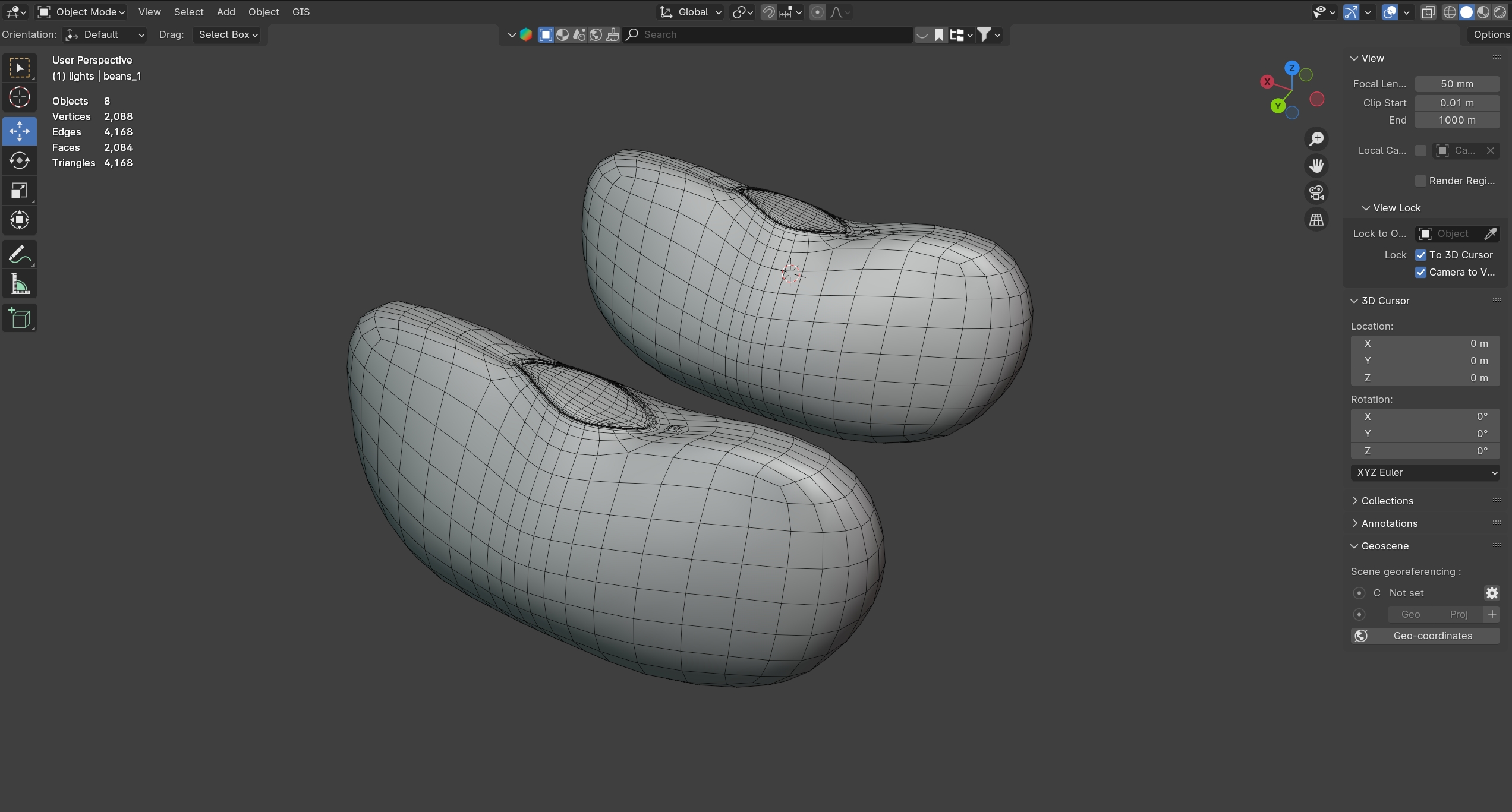Screen dimensions: 1512x812
Task: Enable Render Region checkbox
Action: tap(1420, 181)
